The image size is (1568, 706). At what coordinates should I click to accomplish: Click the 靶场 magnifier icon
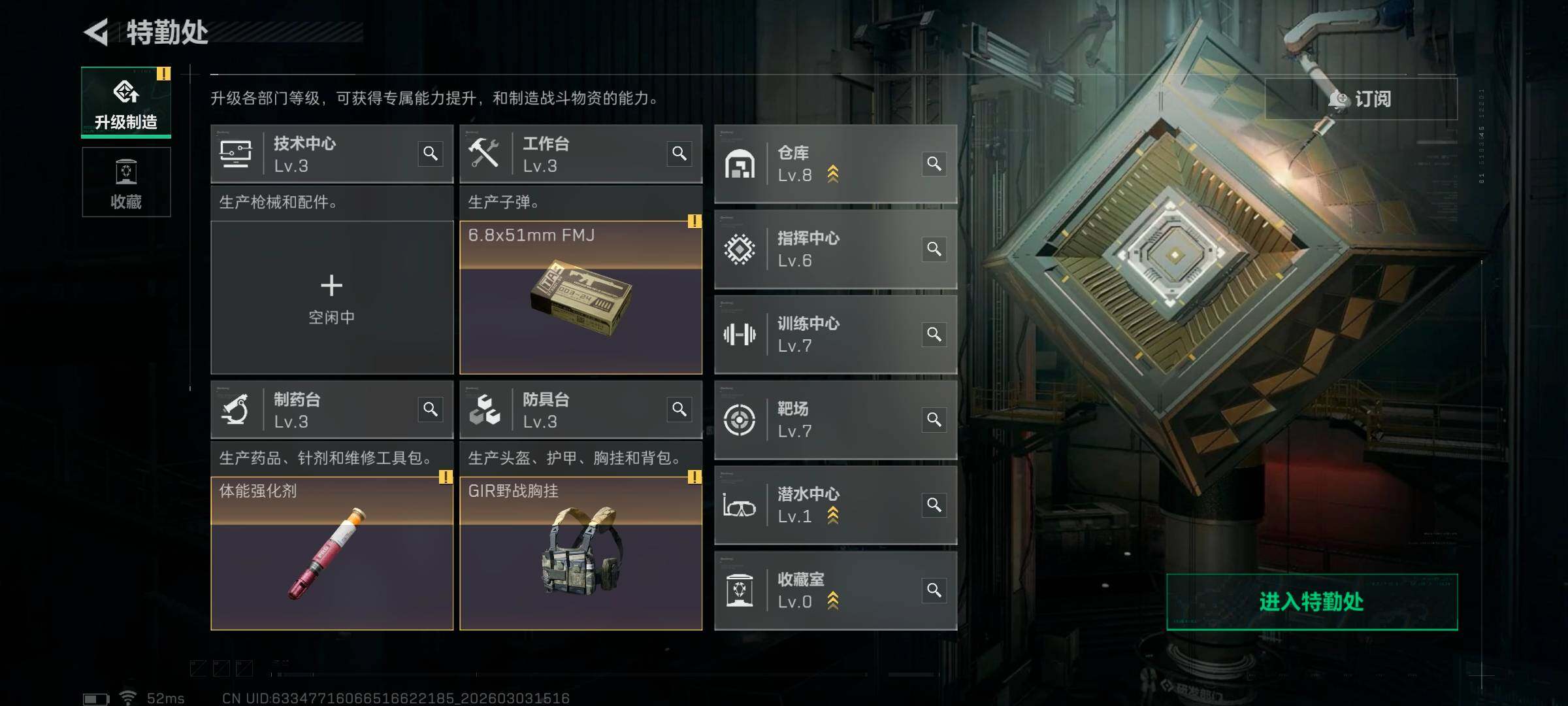[x=934, y=419]
